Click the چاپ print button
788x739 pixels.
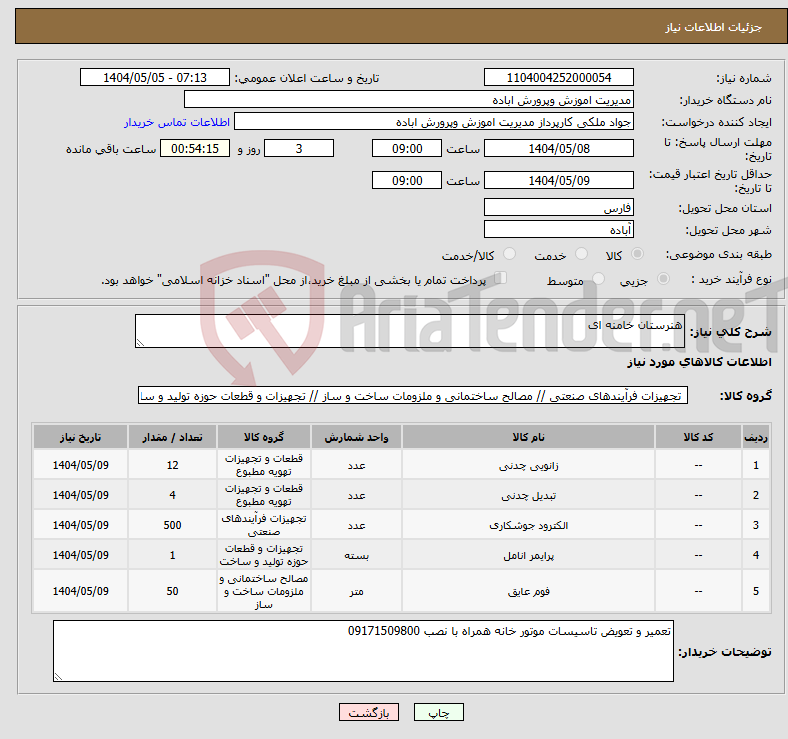(x=439, y=712)
